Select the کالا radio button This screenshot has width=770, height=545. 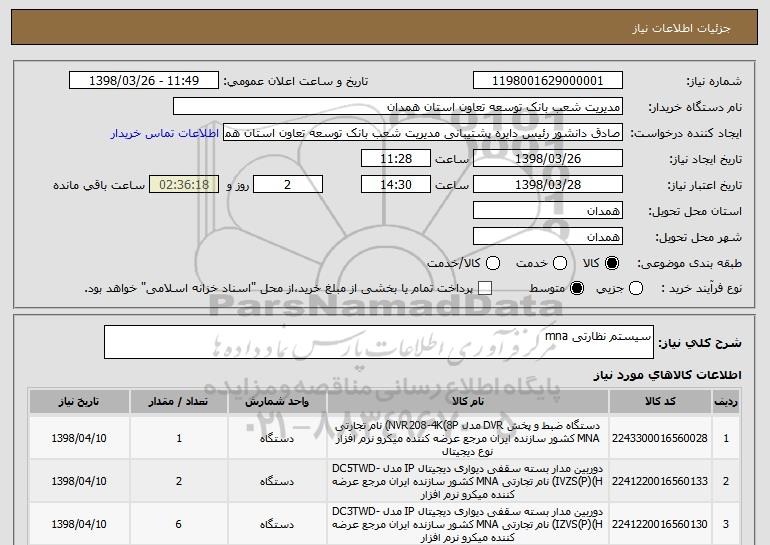pos(612,263)
